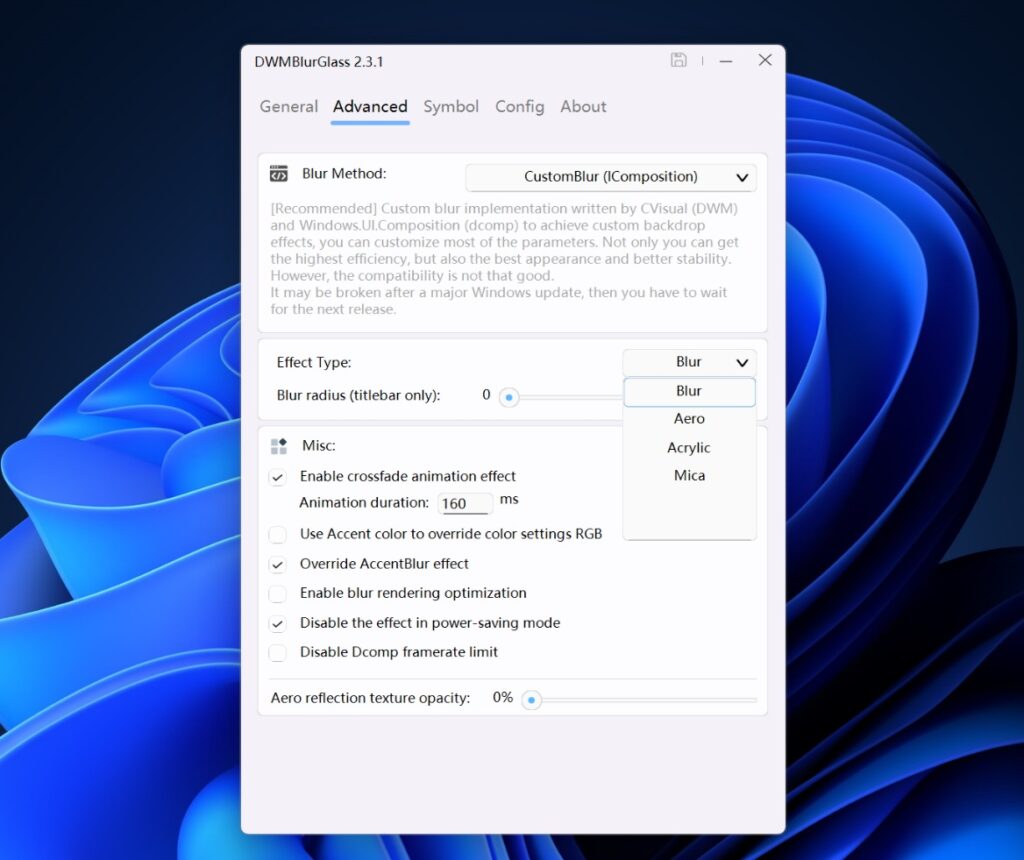Uncheck Enable crossfade animation effect
Viewport: 1024px width, 860px height.
pyautogui.click(x=278, y=476)
